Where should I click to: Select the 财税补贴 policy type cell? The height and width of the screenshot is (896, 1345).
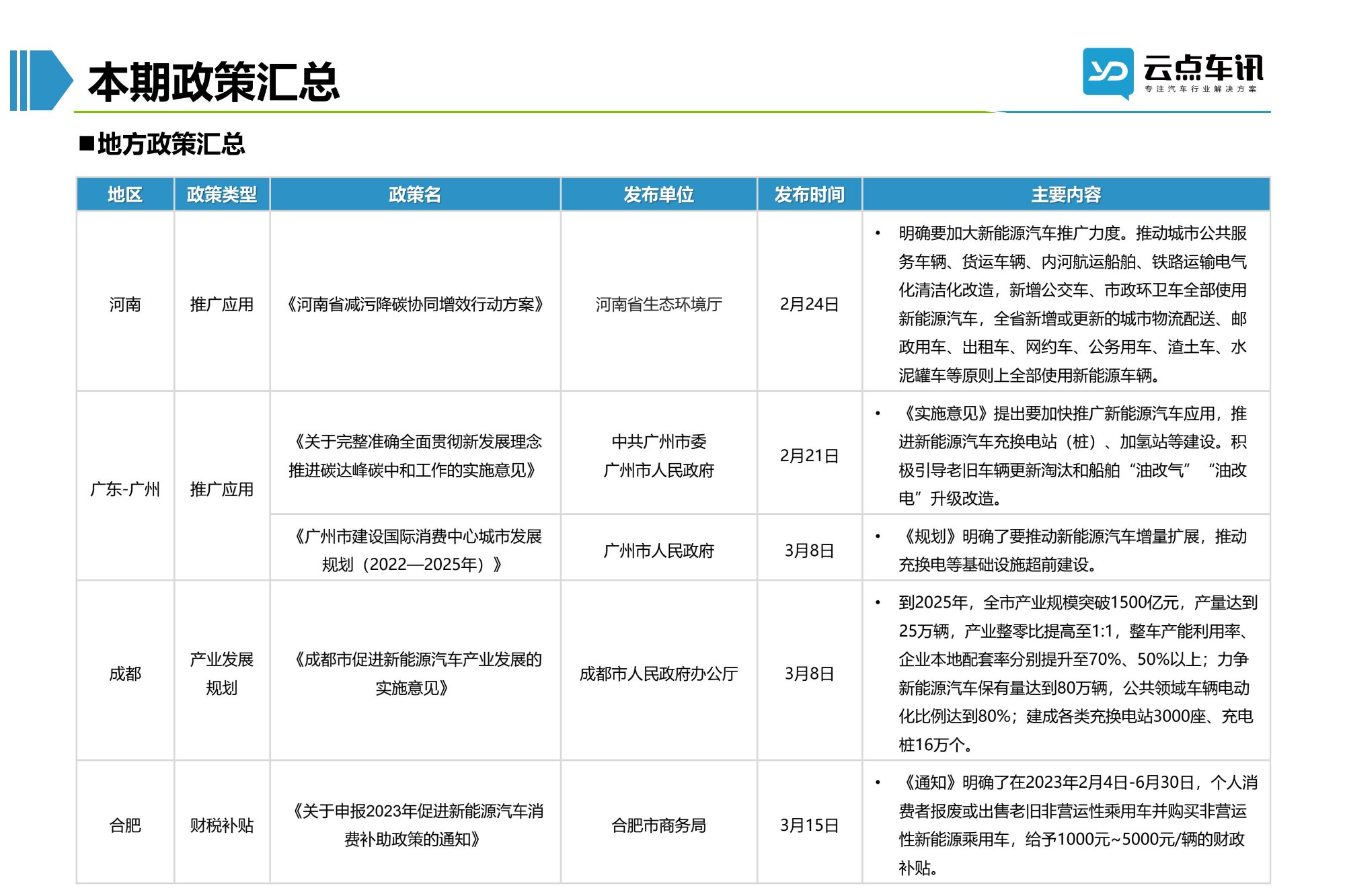(x=222, y=825)
